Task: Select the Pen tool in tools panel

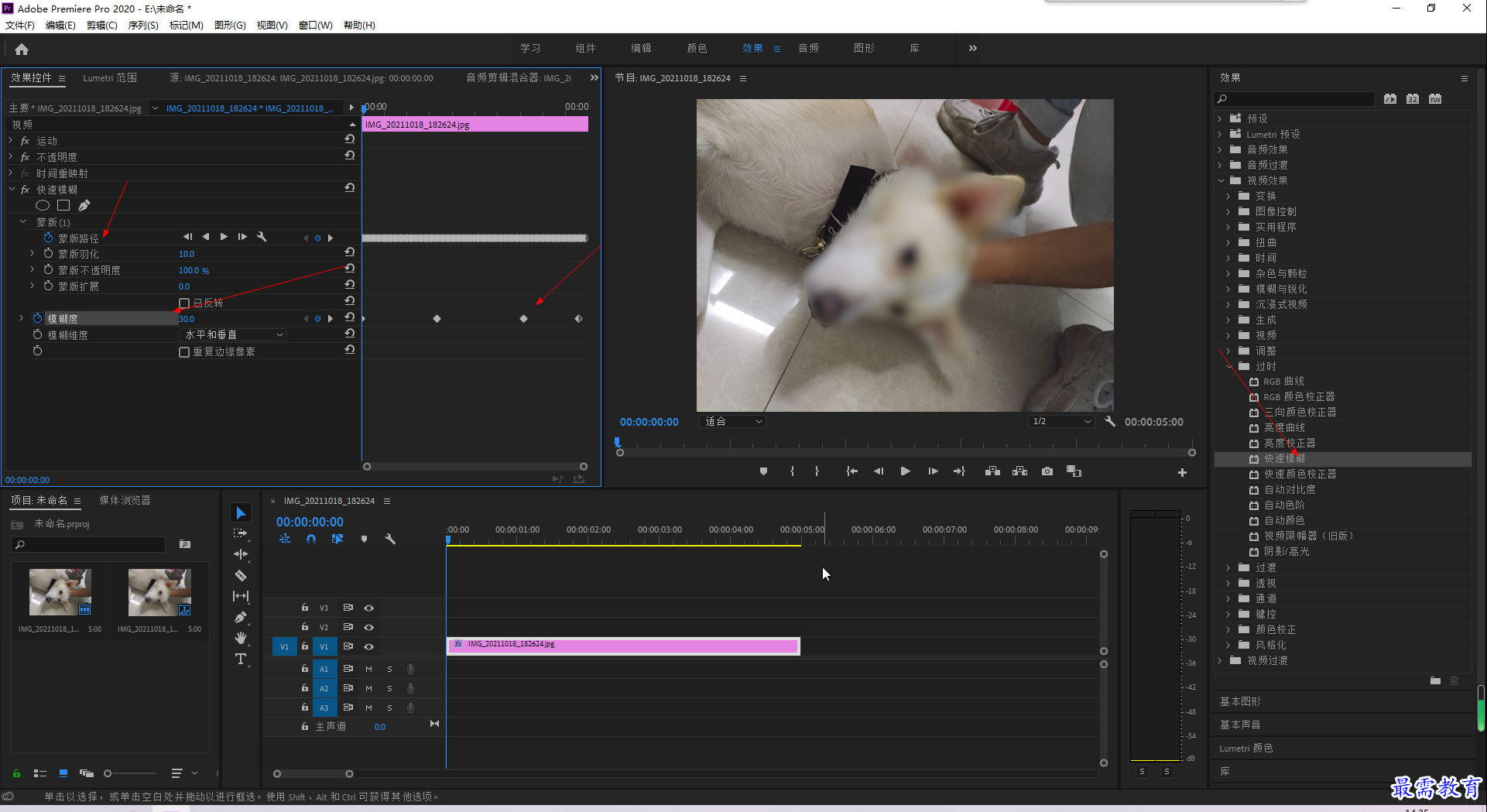Action: click(x=241, y=617)
